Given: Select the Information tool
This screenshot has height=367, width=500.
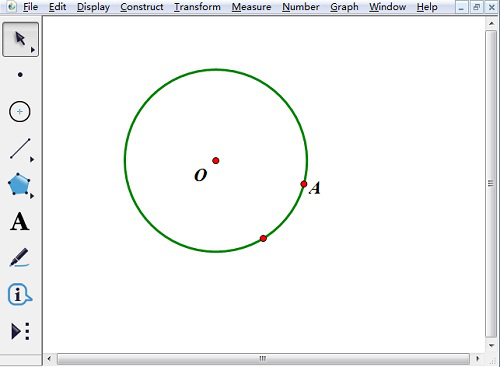Looking at the screenshot, I should tap(19, 294).
